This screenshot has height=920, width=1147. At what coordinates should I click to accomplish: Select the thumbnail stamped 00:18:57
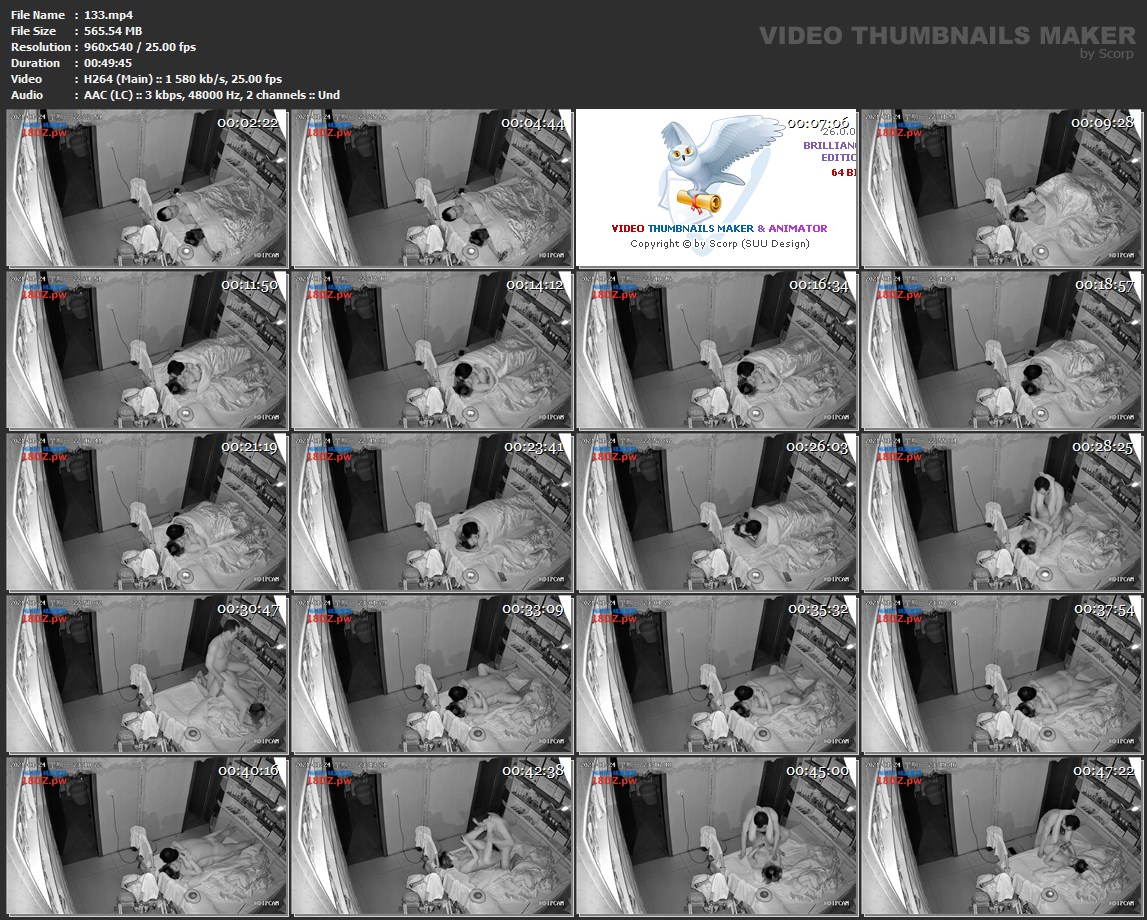pos(1001,350)
